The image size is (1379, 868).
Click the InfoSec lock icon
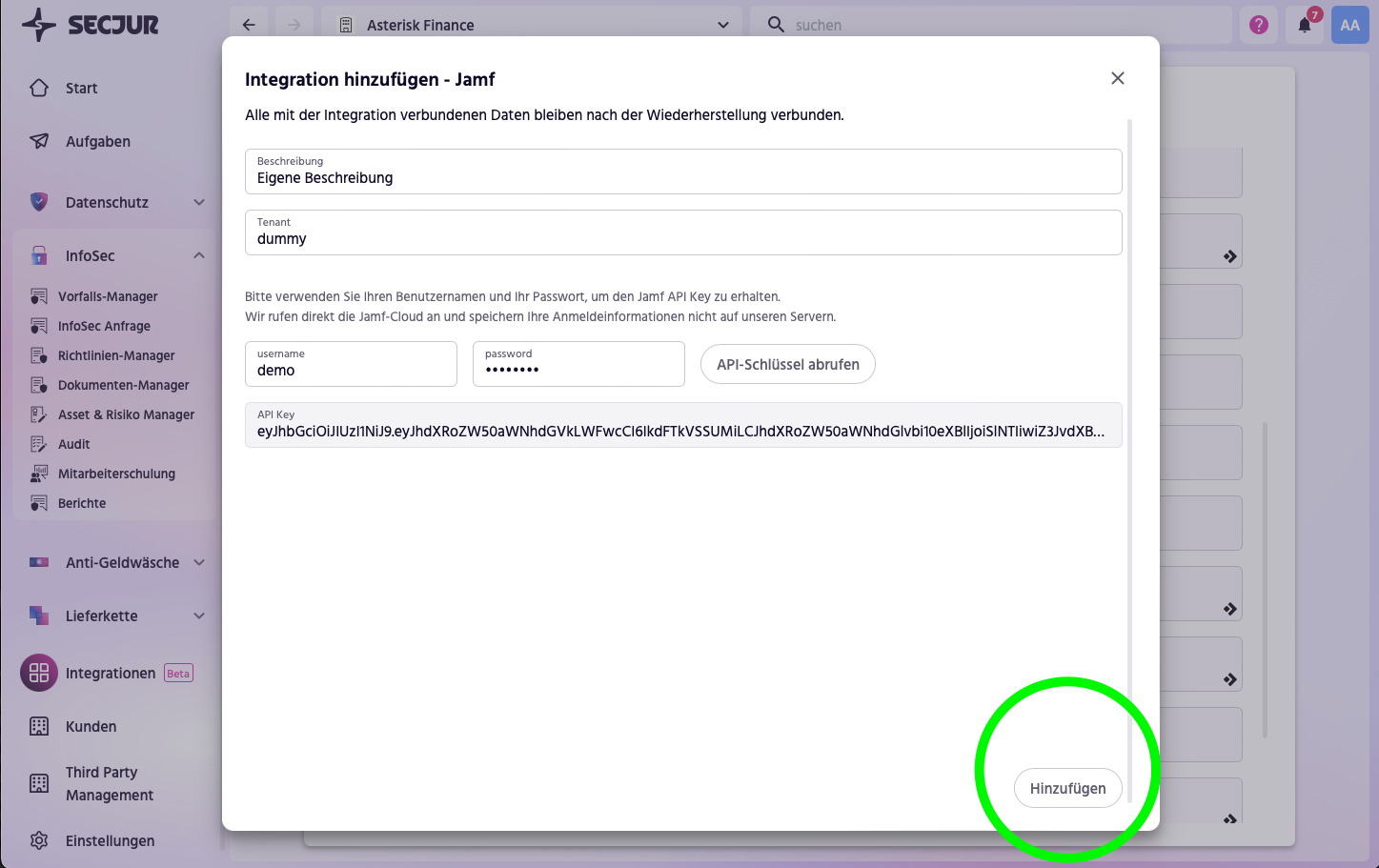pyautogui.click(x=39, y=255)
